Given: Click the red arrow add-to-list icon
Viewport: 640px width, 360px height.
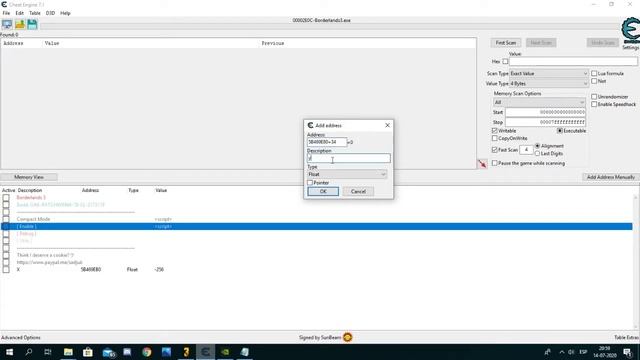Looking at the screenshot, I should point(482,164).
